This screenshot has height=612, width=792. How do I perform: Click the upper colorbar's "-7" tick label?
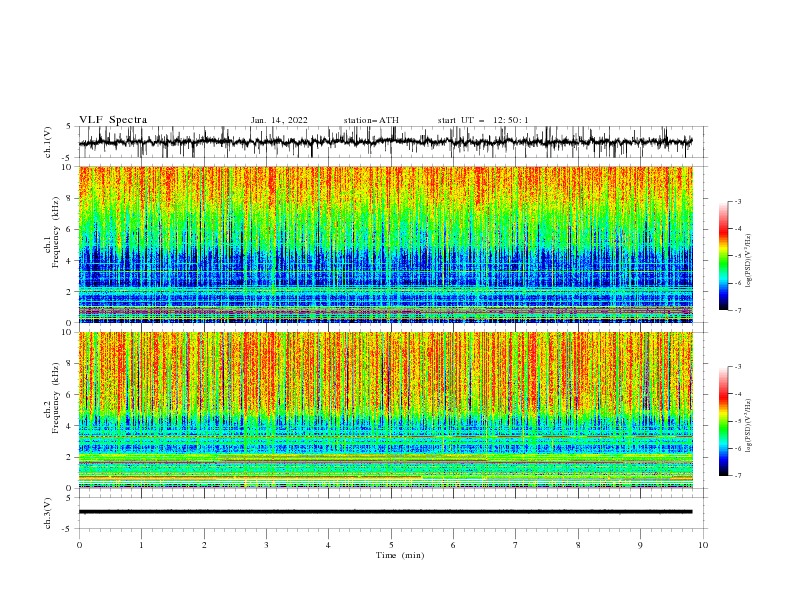pyautogui.click(x=738, y=310)
